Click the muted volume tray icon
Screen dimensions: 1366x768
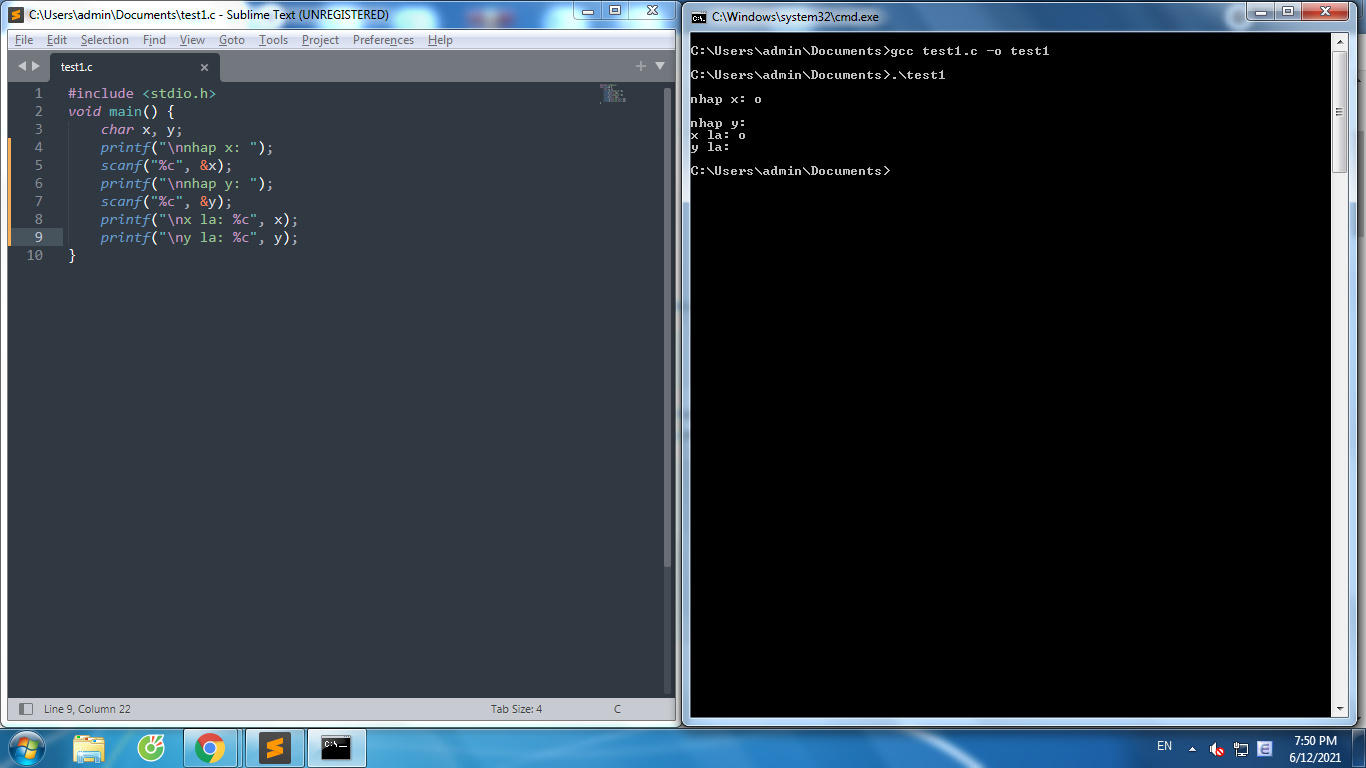tap(1217, 749)
